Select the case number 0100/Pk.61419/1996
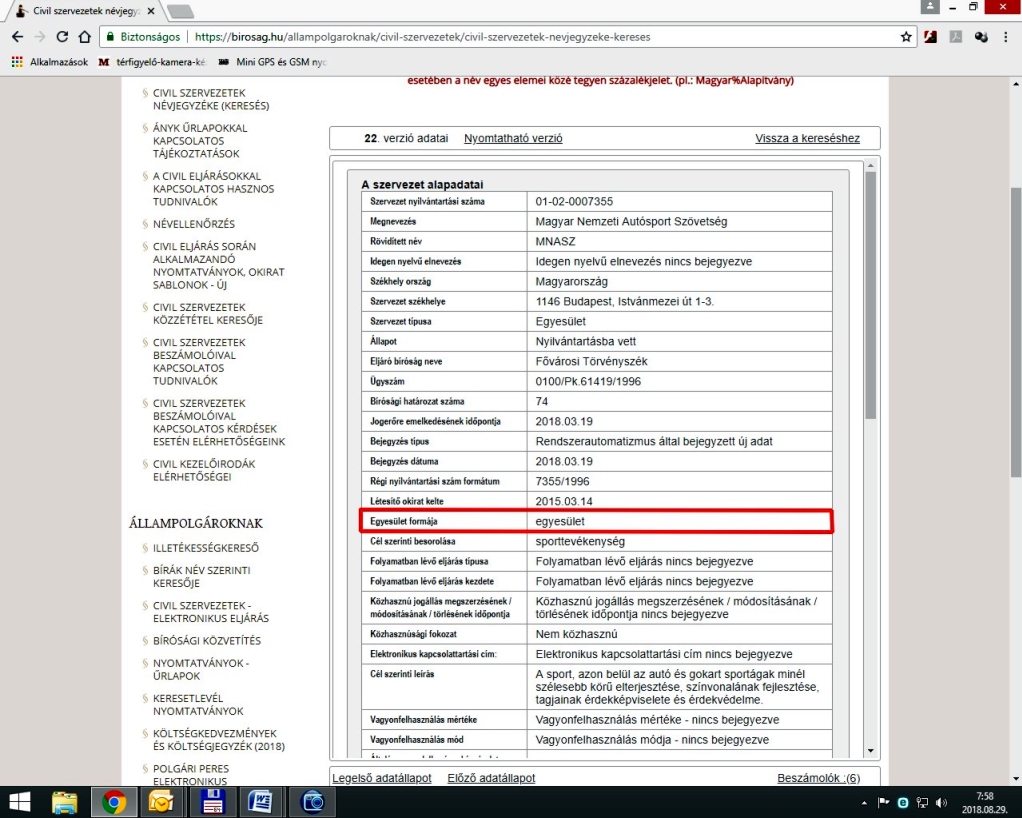 click(588, 381)
